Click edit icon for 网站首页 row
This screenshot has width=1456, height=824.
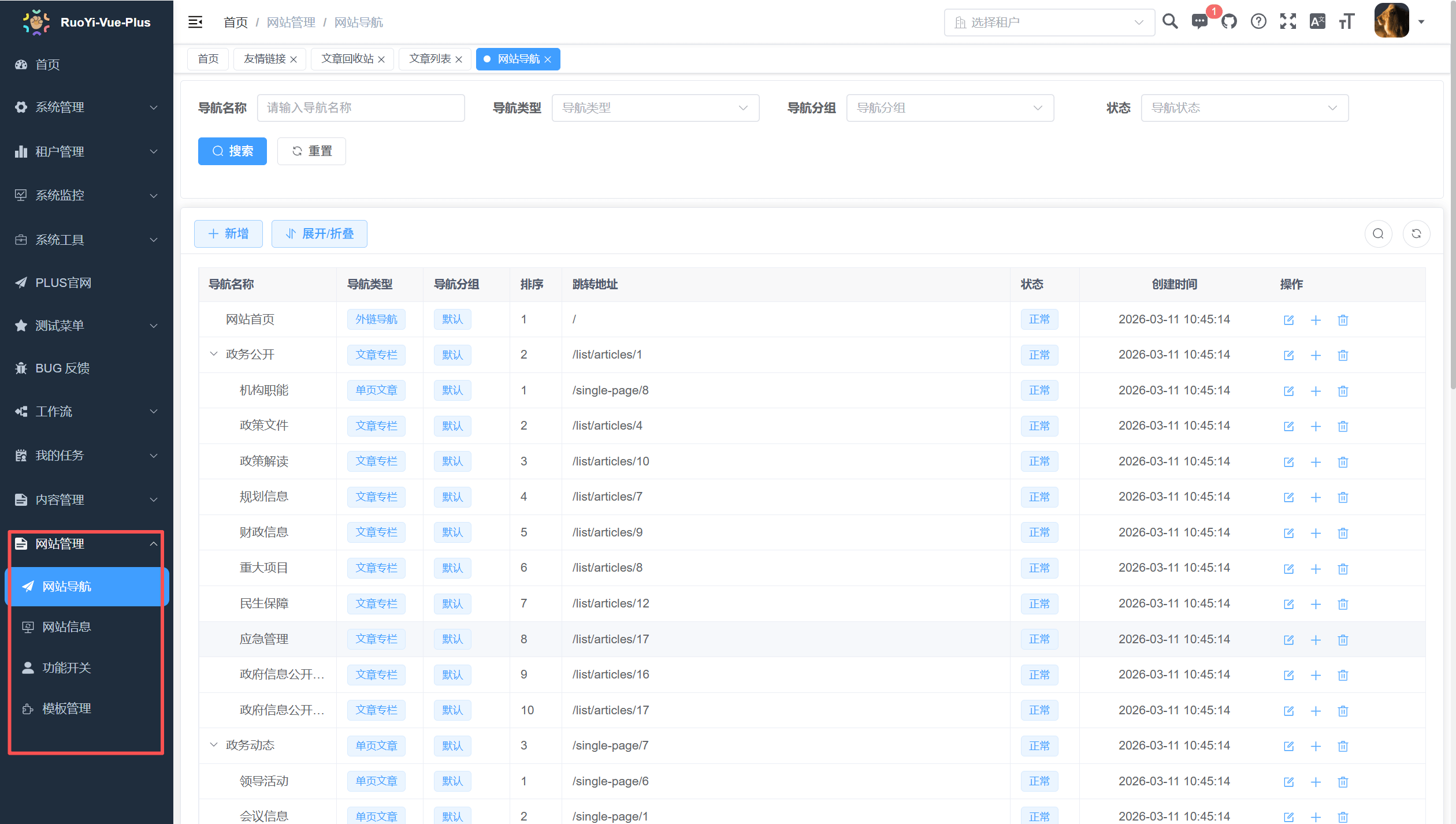coord(1288,320)
